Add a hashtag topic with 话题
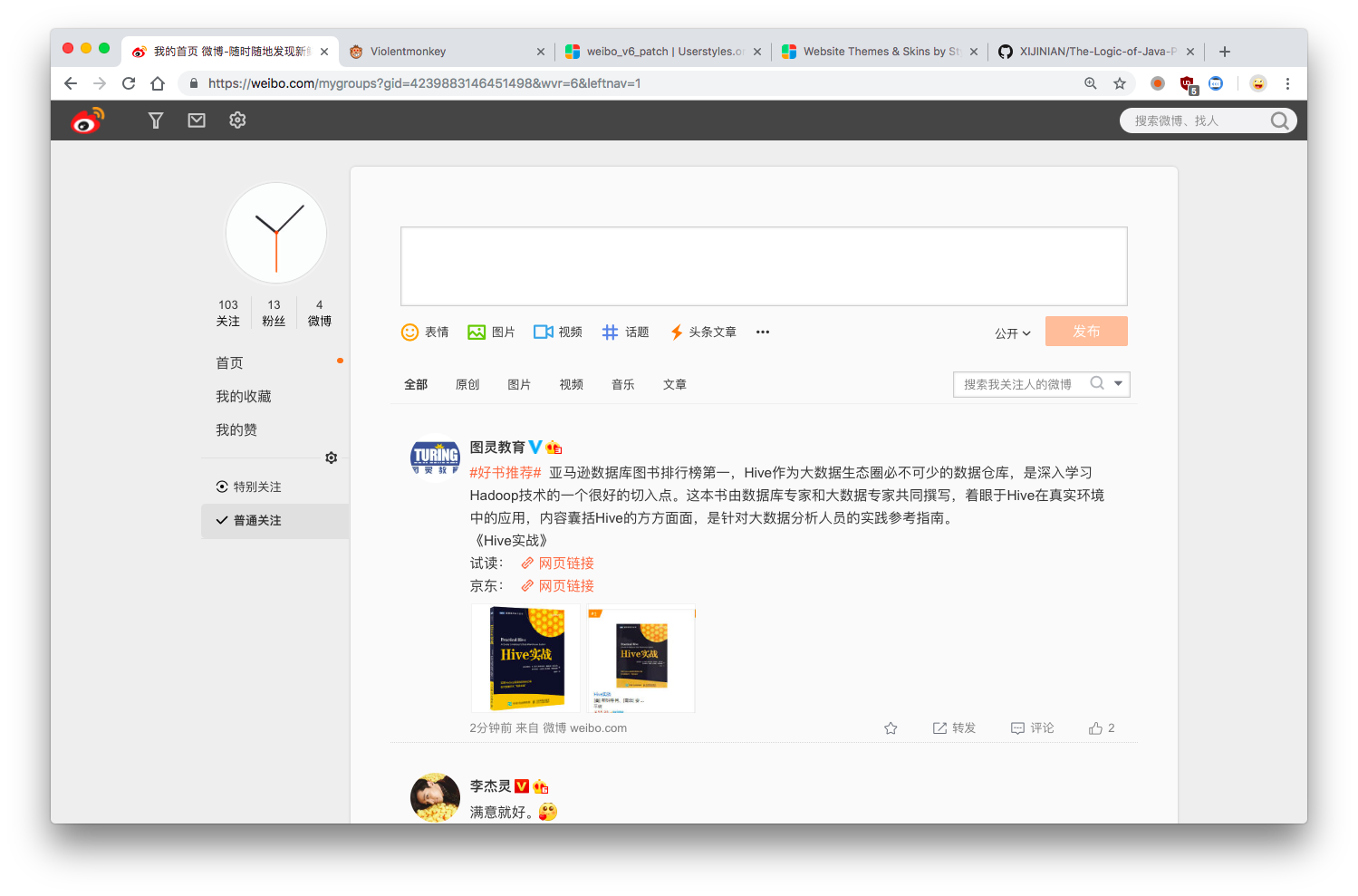The height and width of the screenshot is (896, 1358). (625, 332)
